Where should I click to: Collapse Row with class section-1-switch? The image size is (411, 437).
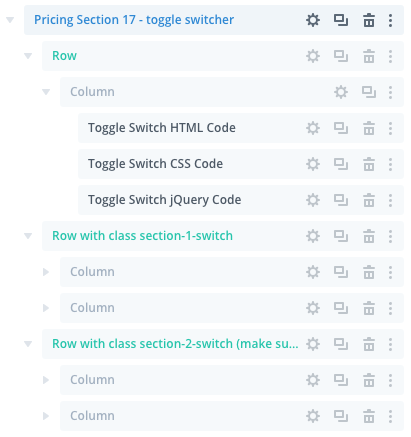[28, 236]
